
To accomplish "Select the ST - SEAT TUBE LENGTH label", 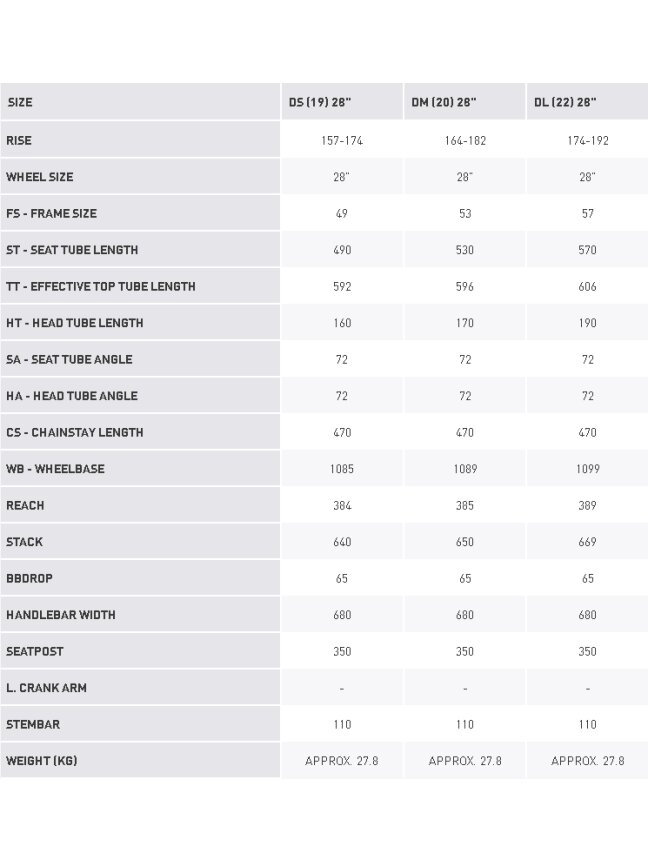I will pyautogui.click(x=72, y=250).
